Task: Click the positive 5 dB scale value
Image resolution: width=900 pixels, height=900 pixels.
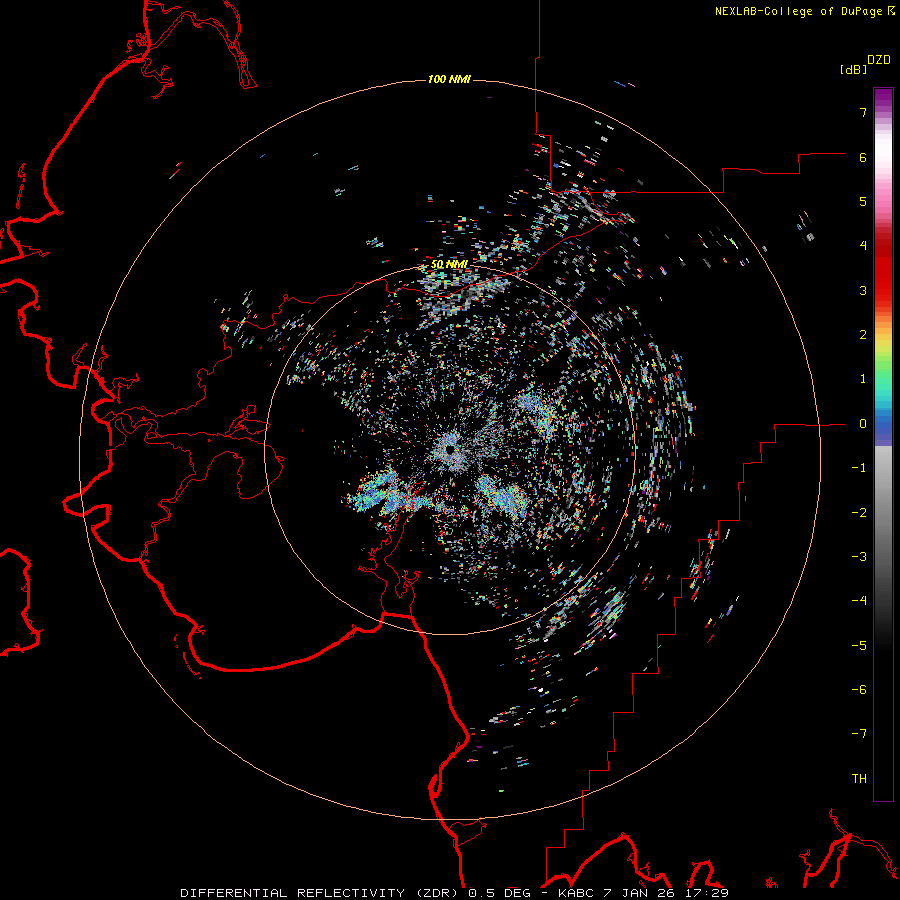Action: pyautogui.click(x=863, y=201)
